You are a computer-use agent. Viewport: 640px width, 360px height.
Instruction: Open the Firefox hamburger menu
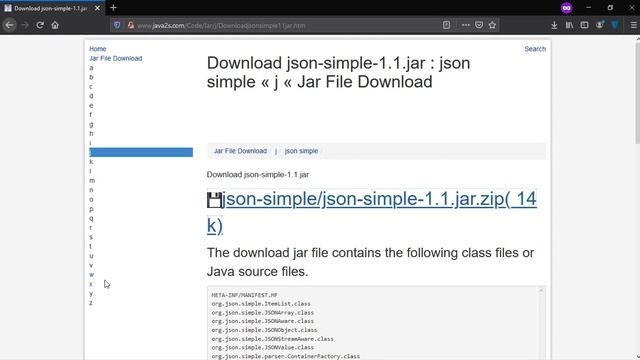(633, 25)
